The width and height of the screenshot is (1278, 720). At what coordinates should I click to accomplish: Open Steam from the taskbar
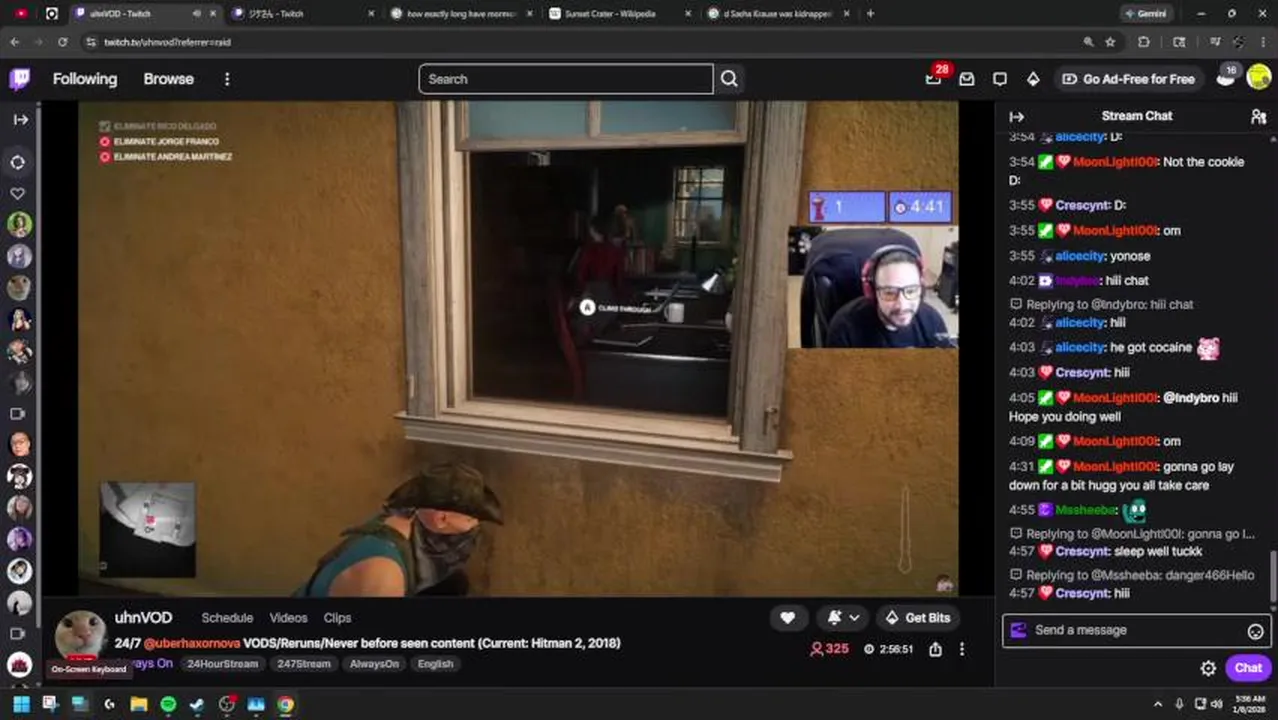click(197, 704)
